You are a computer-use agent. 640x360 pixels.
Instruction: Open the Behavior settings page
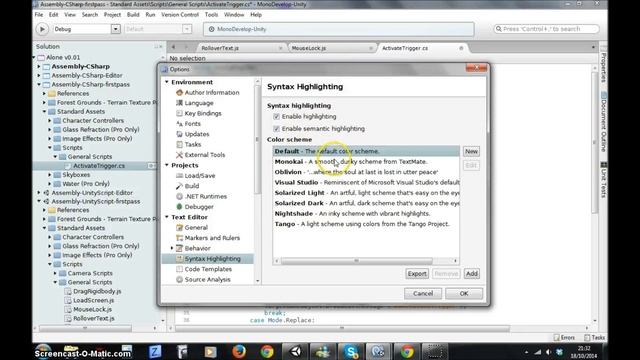pos(197,248)
